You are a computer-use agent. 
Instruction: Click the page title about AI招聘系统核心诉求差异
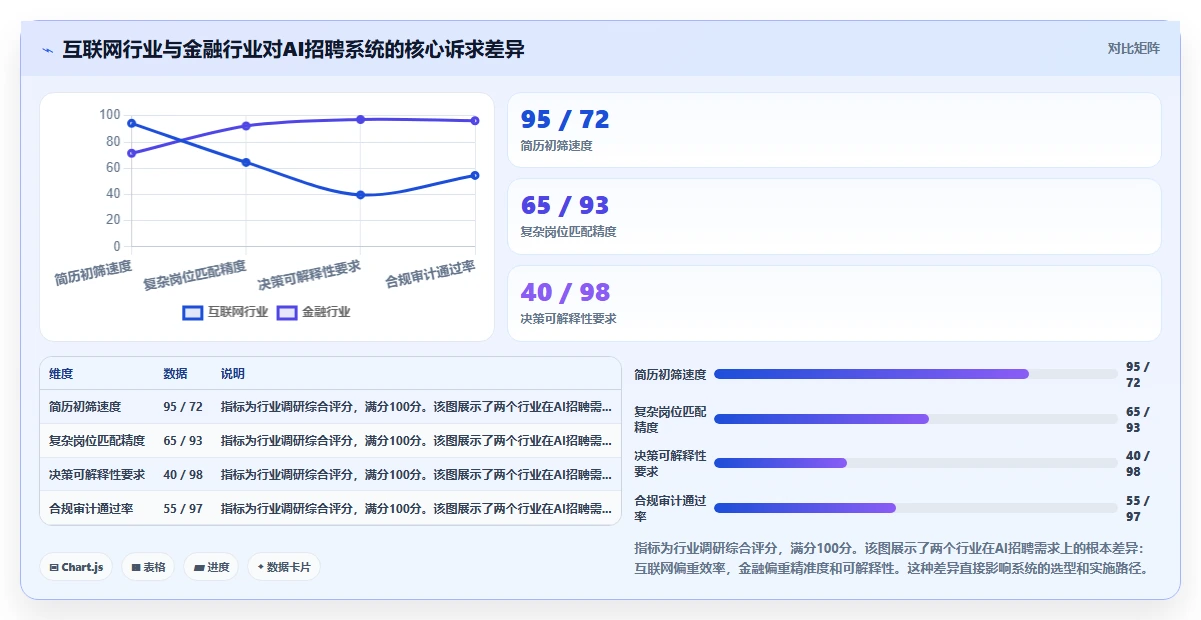click(293, 49)
